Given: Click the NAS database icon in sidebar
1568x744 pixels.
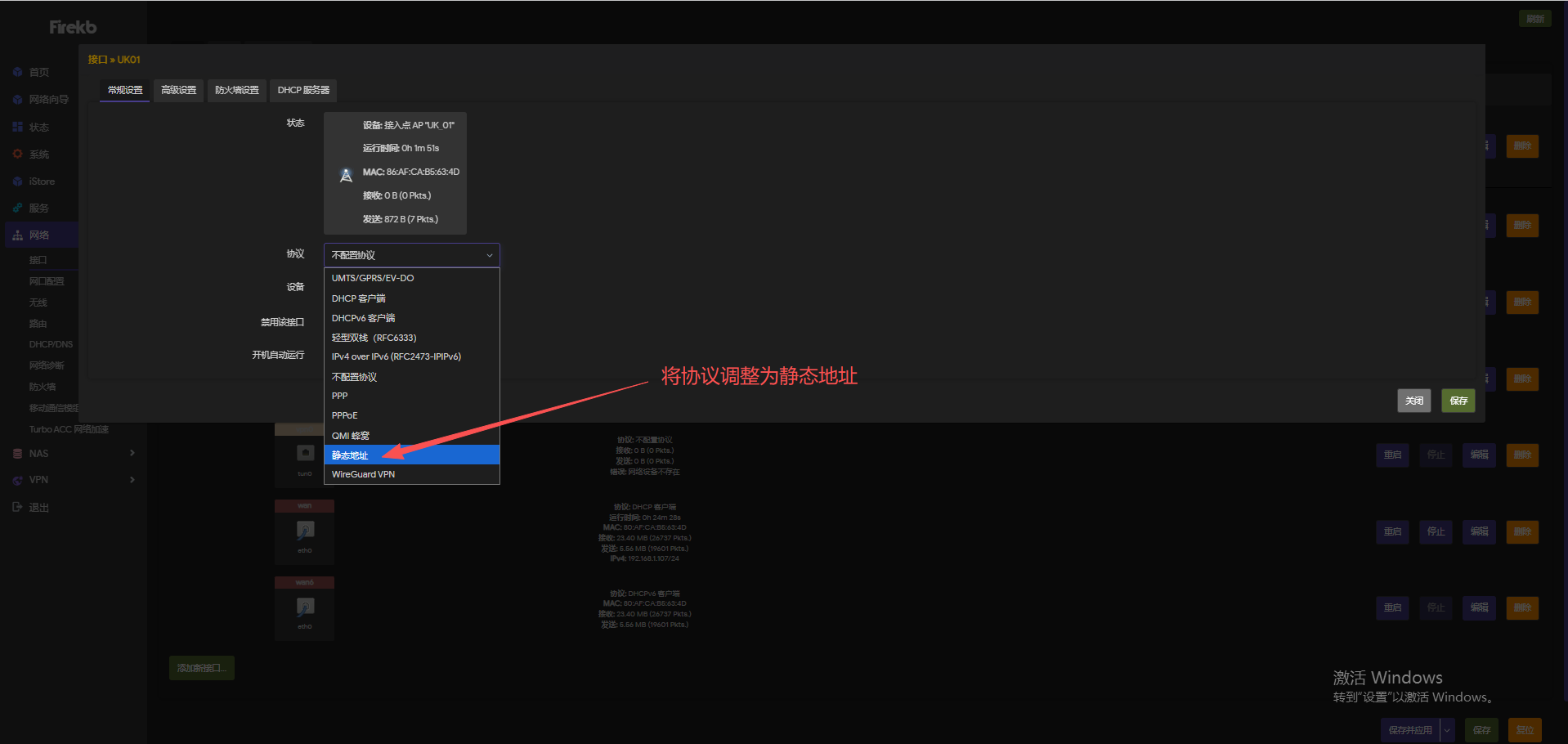Looking at the screenshot, I should pos(17,454).
